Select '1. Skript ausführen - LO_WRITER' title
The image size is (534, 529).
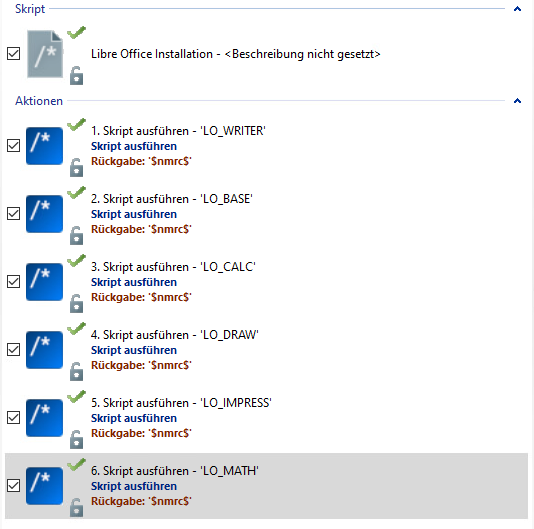pyautogui.click(x=178, y=131)
